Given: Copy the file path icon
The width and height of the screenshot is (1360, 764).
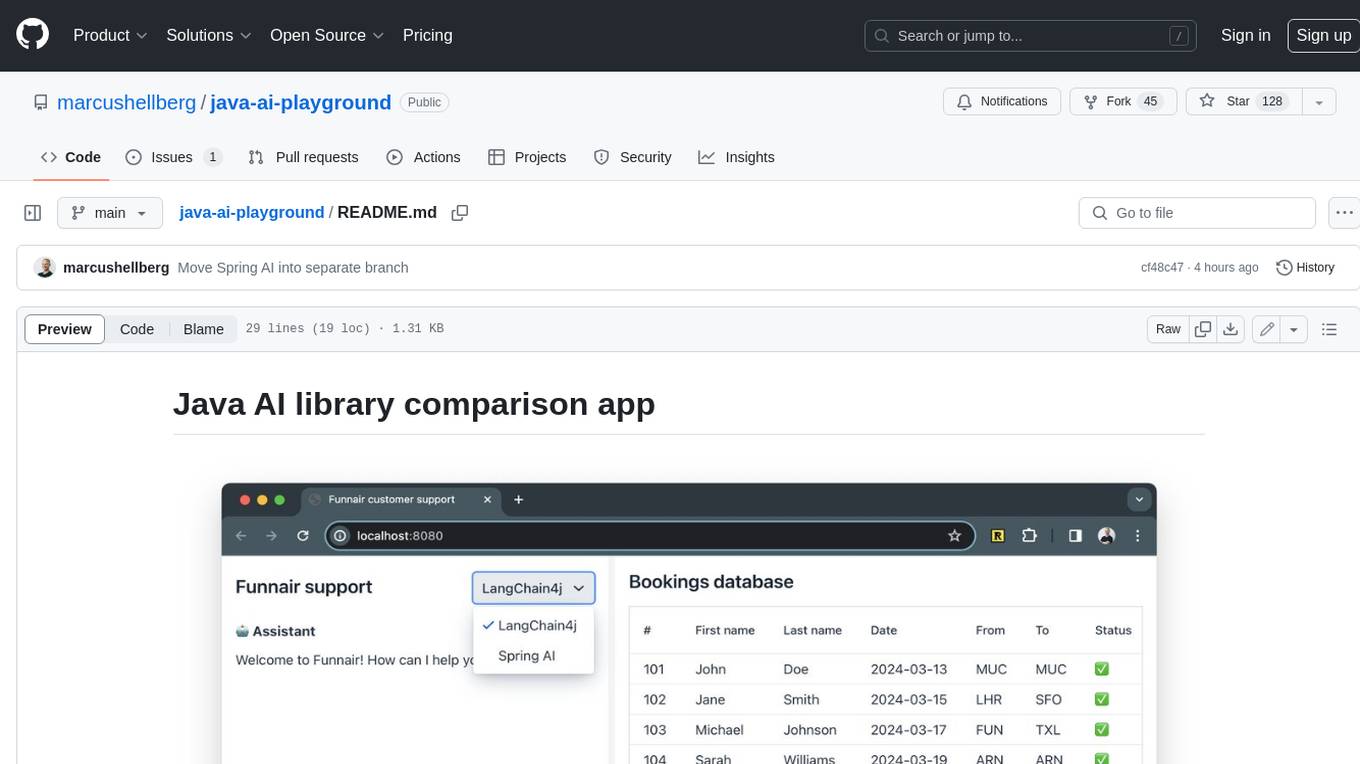Looking at the screenshot, I should tap(460, 213).
